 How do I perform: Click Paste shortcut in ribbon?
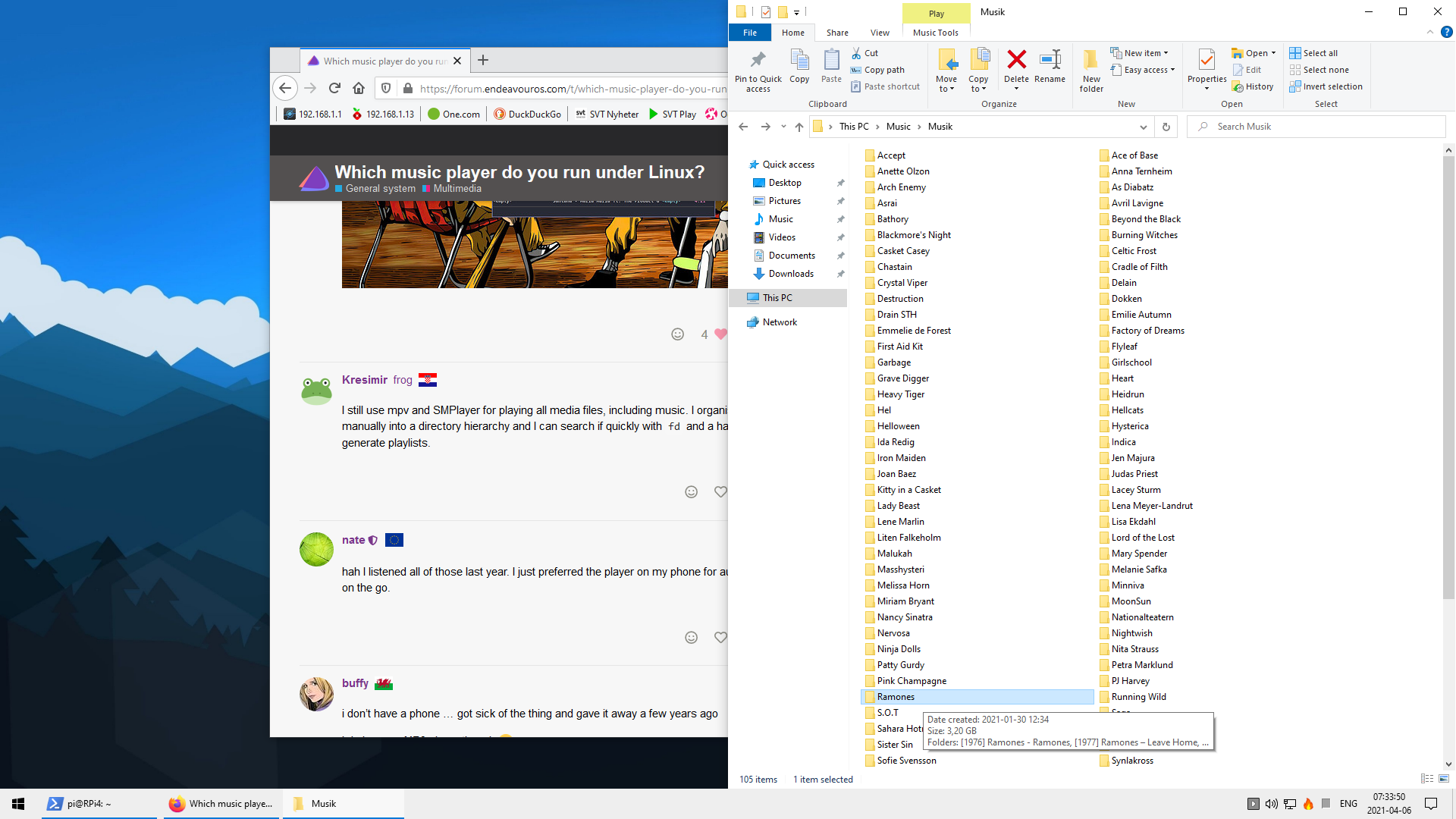885,86
